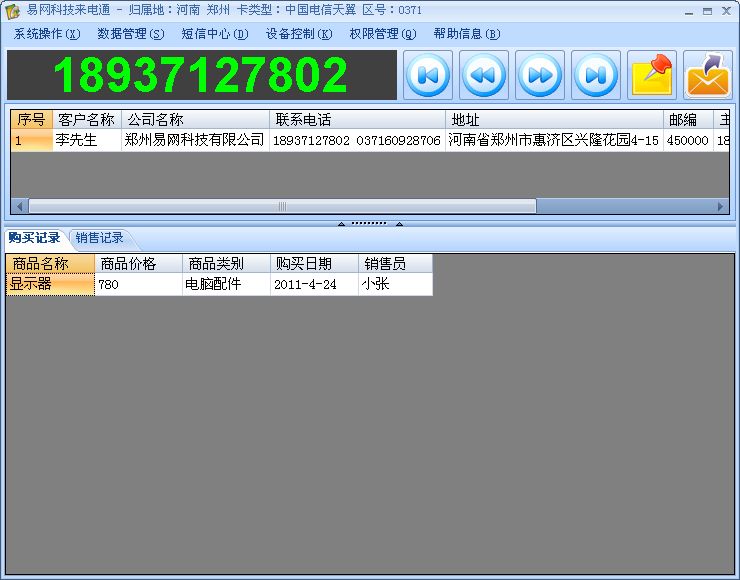
Task: Click the postcode cell 450000
Action: click(688, 140)
